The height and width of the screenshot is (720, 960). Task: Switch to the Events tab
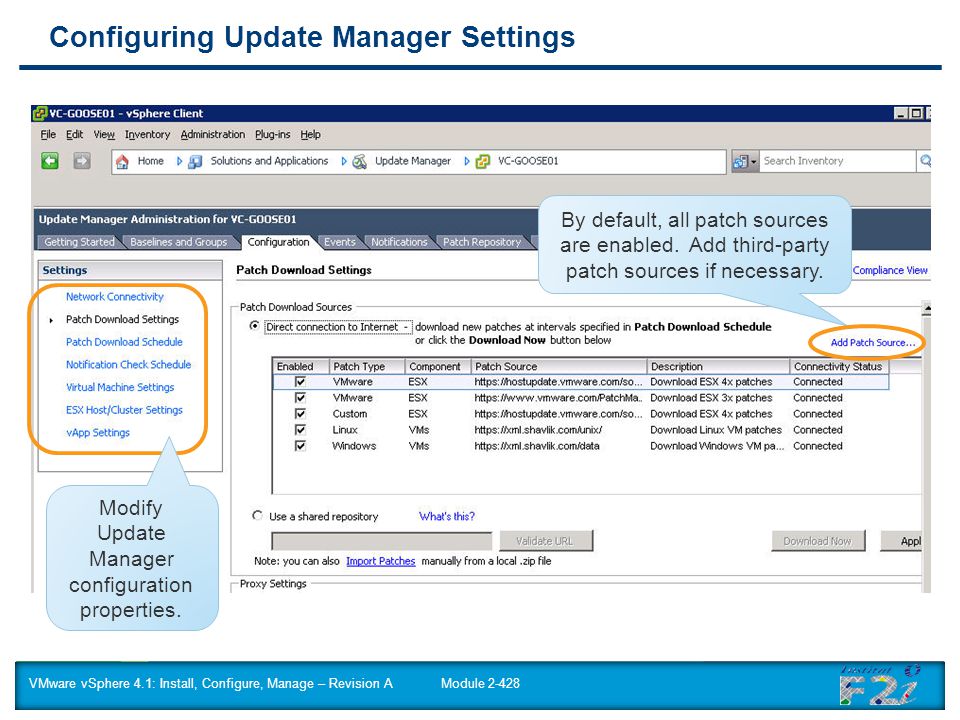click(340, 242)
